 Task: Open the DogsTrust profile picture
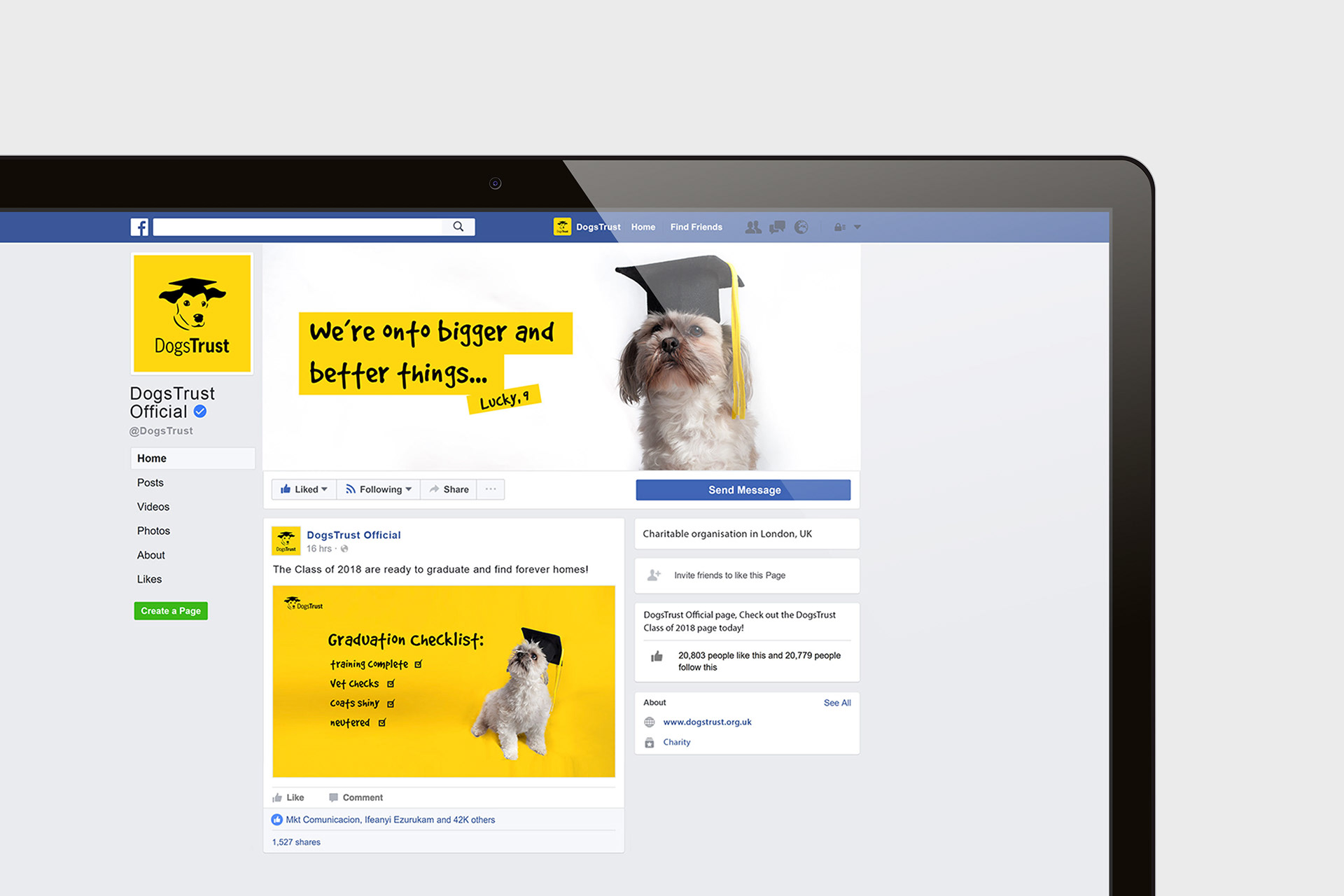coord(192,314)
